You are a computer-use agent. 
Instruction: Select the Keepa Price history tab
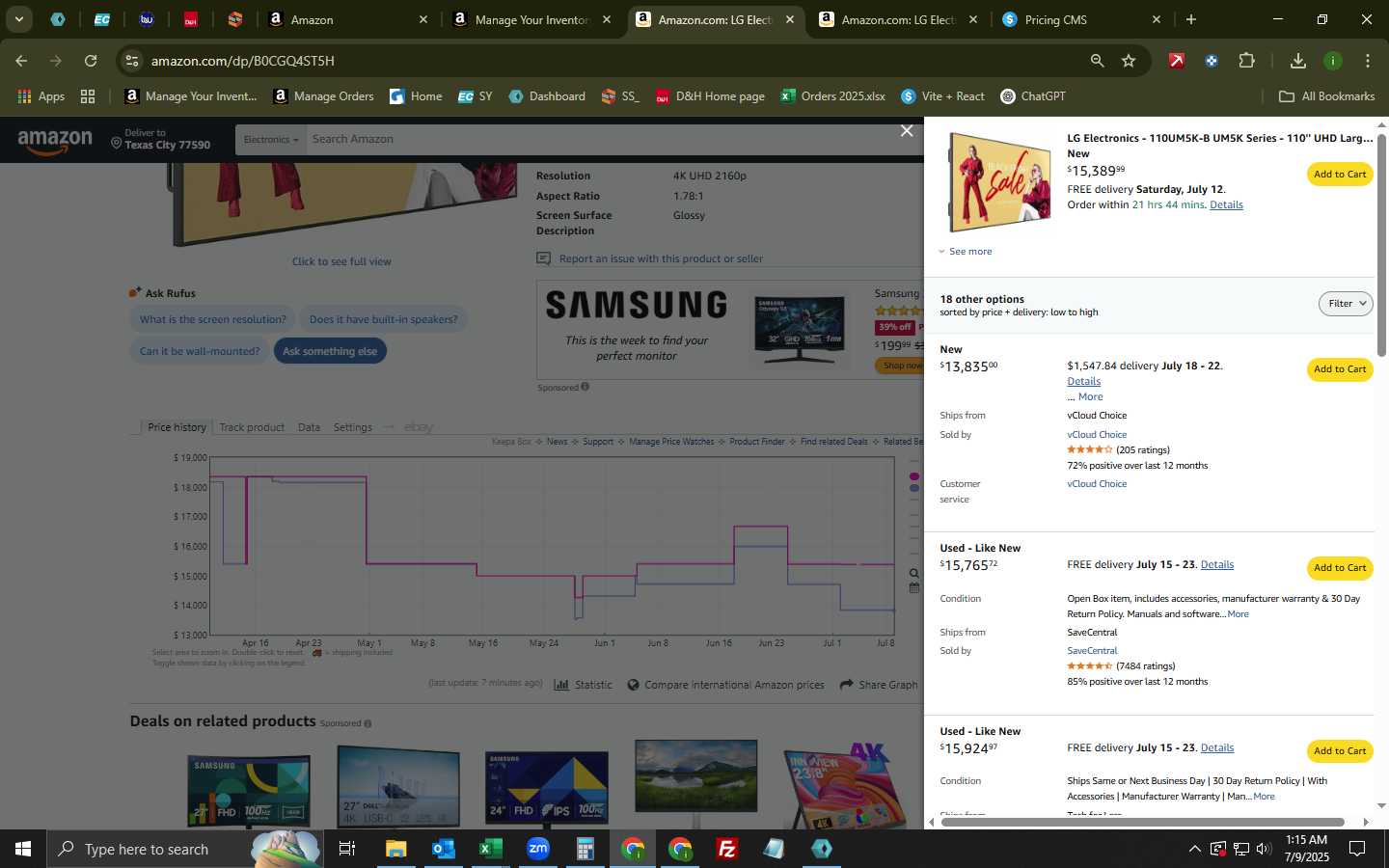point(177,427)
